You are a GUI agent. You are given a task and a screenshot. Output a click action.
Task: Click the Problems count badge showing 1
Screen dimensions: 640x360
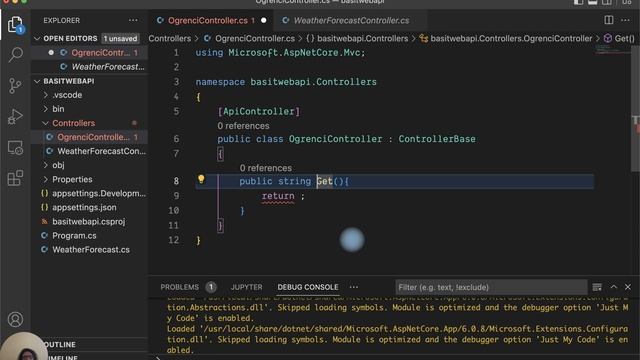211,287
